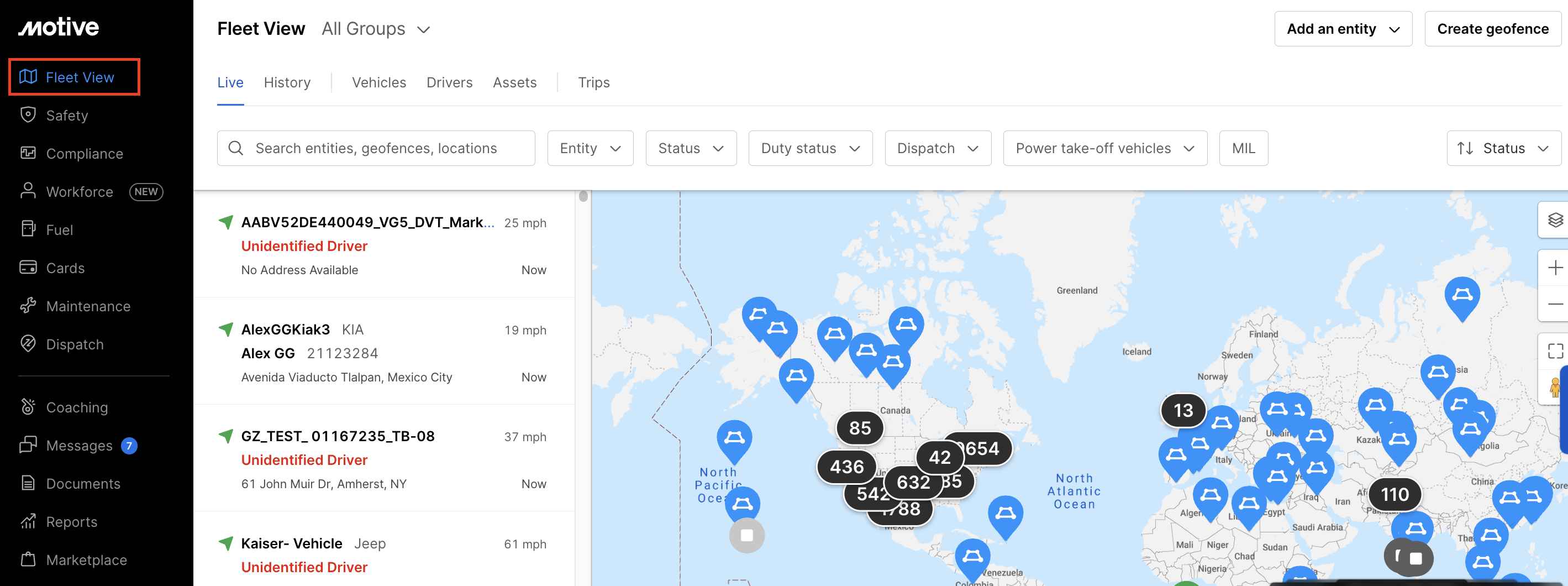Open Dispatch icon in sidebar
The height and width of the screenshot is (586, 1568).
[28, 343]
